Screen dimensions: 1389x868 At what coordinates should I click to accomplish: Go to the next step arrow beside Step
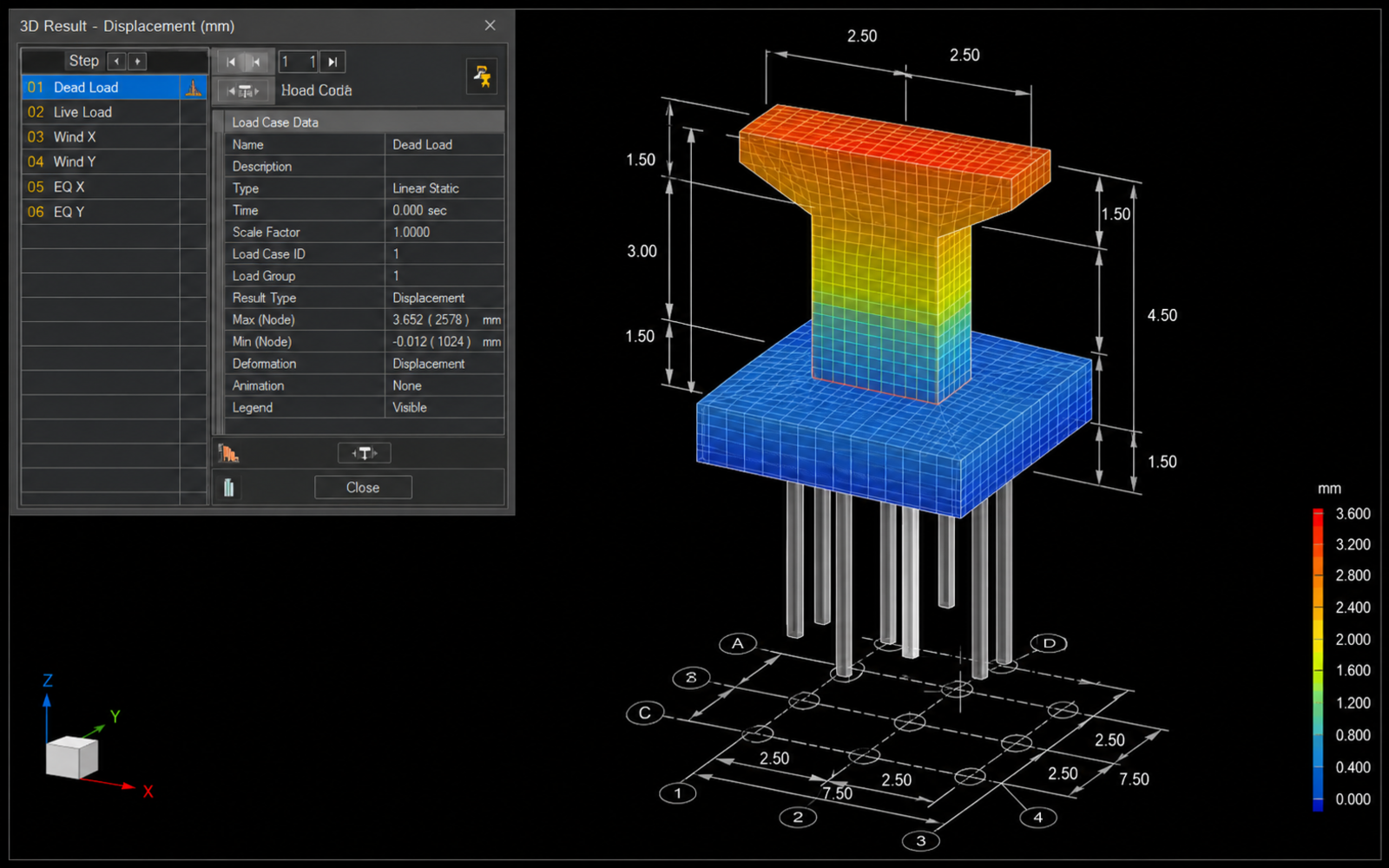(137, 61)
